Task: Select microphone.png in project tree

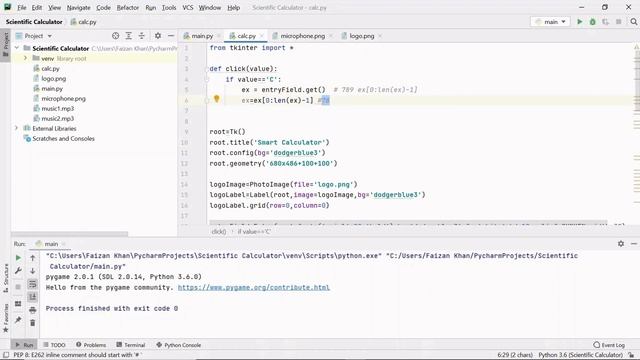Action: click(63, 98)
